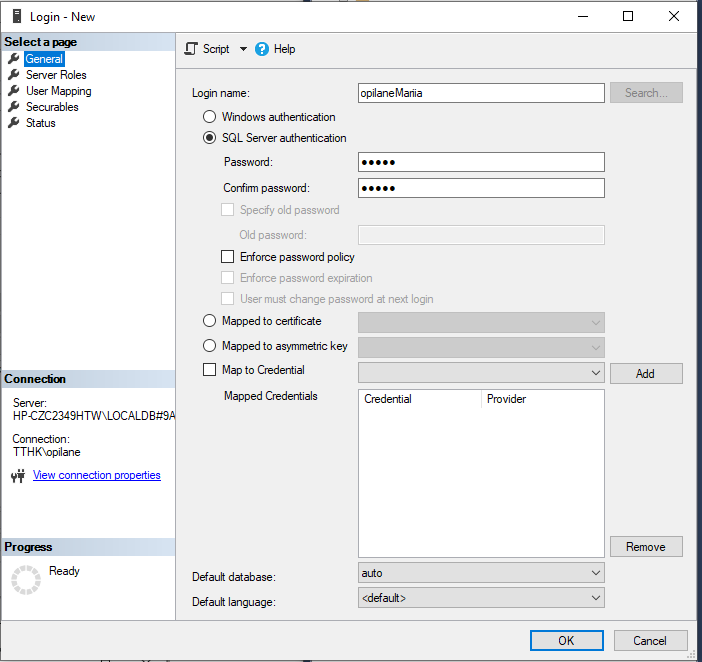Select Windows authentication radio button

pos(210,117)
